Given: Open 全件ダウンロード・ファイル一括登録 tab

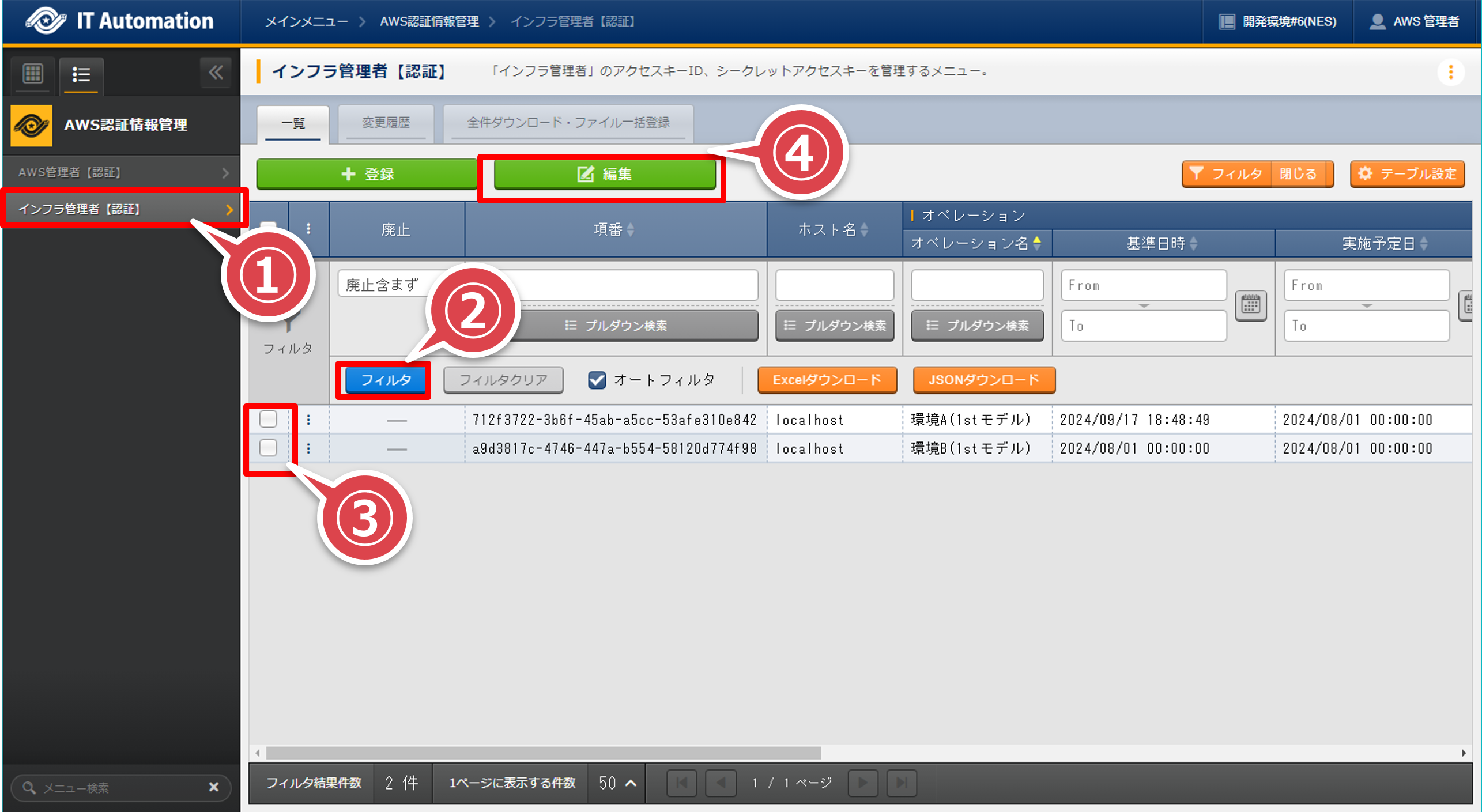Looking at the screenshot, I should [568, 123].
